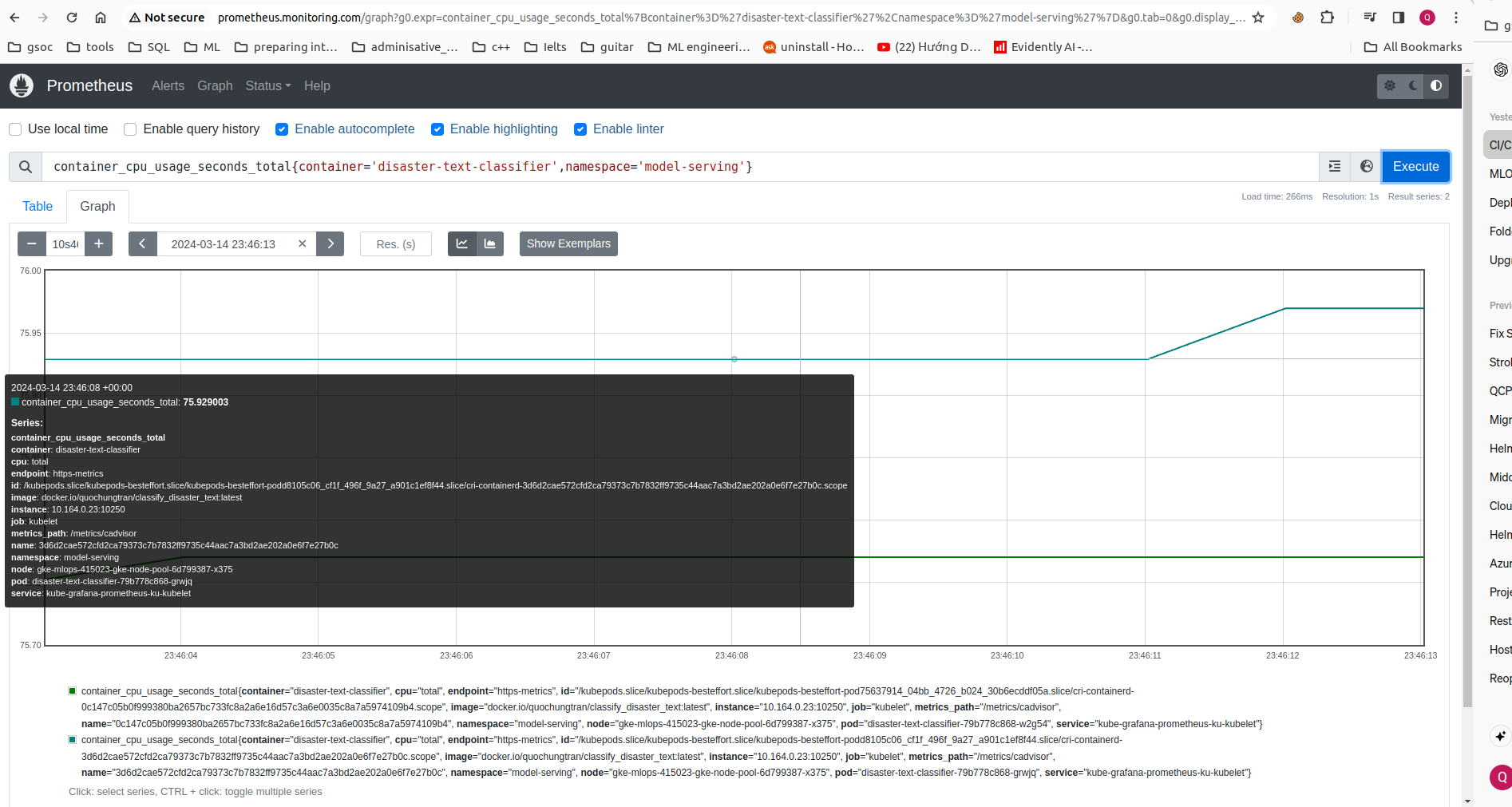Disable the Enable linter checkbox

580,129
